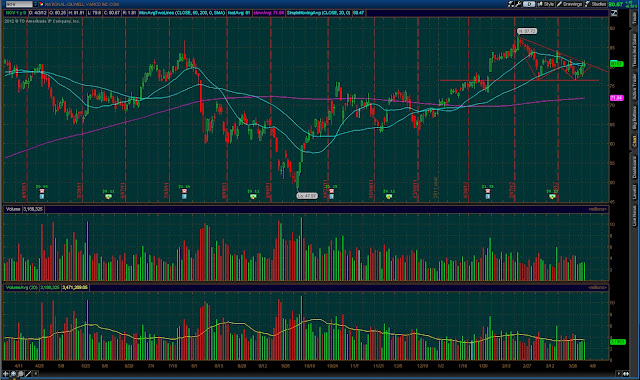Open the Studies button
Viewport: 640px width, 380px height.
pyautogui.click(x=596, y=4)
